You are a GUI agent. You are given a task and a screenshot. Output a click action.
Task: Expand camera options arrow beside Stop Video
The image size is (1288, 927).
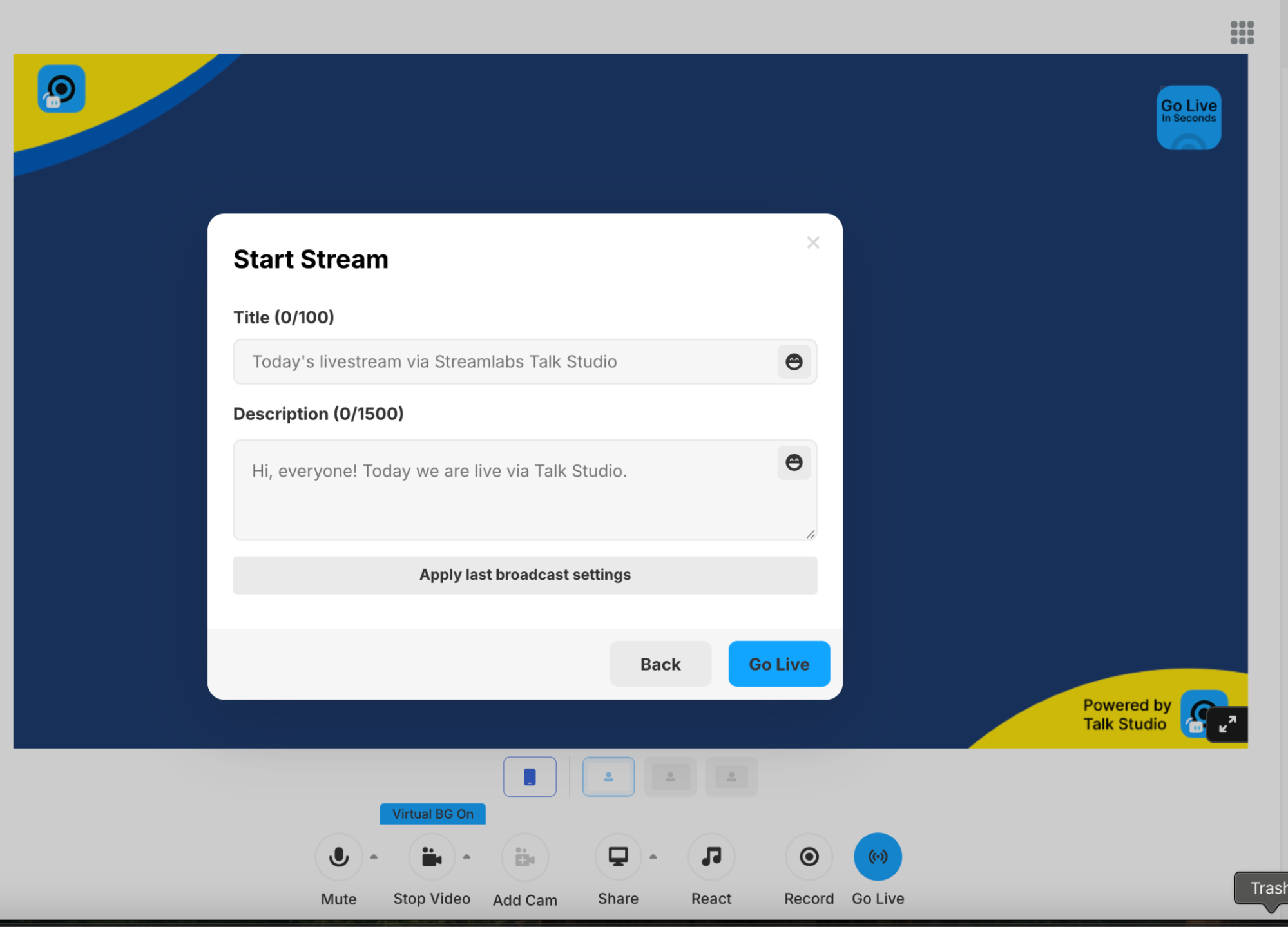click(x=467, y=857)
